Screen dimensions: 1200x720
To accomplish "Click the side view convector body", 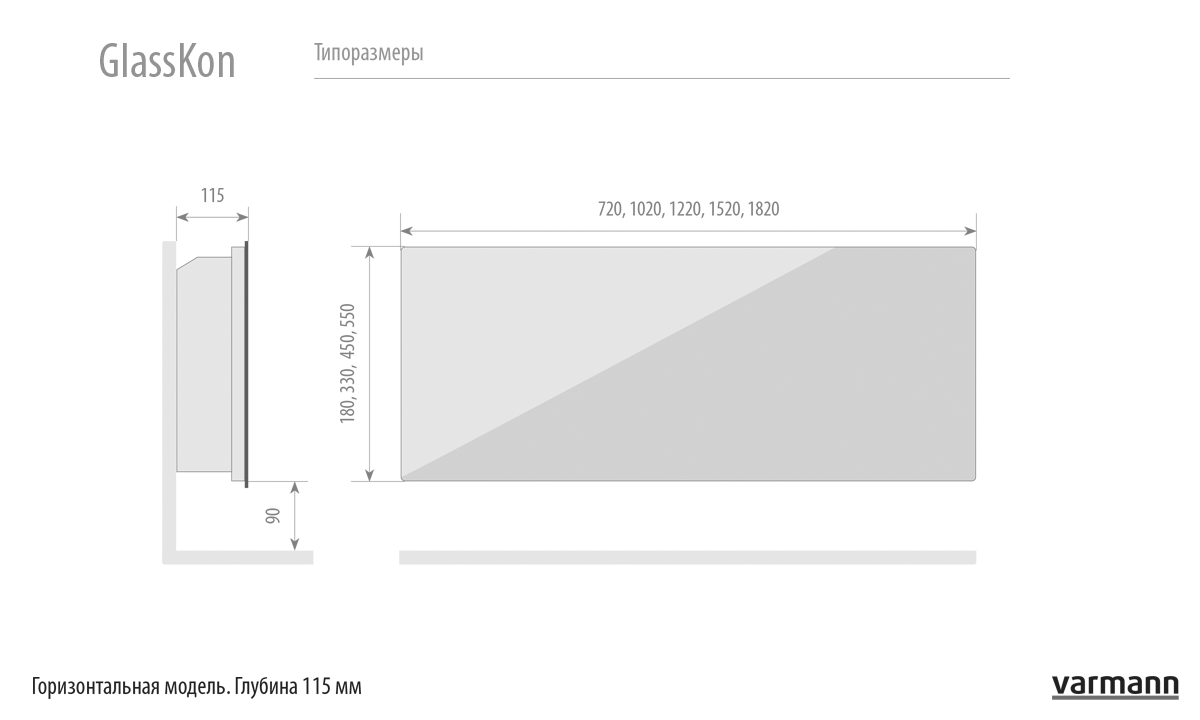I will click(x=204, y=363).
